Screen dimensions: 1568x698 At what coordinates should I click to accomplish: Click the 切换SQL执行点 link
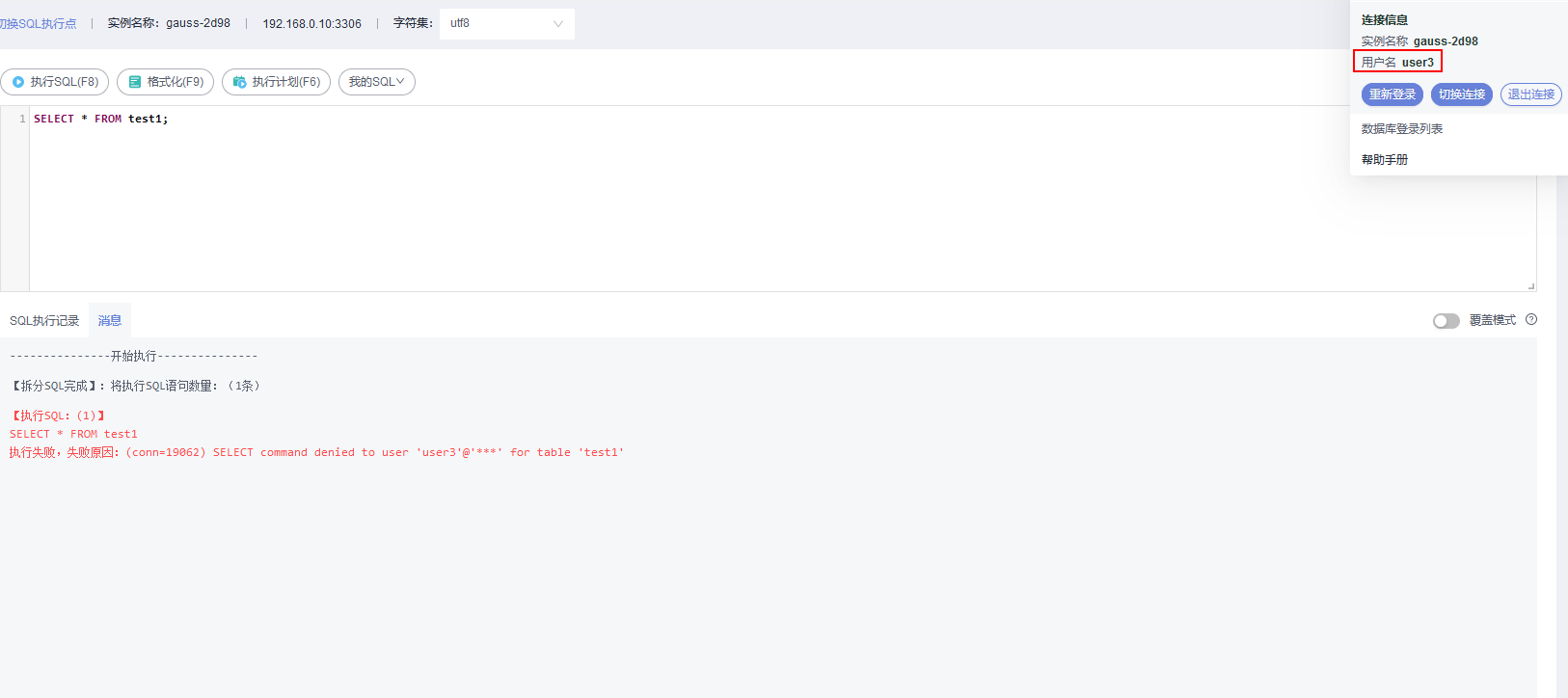tap(39, 24)
